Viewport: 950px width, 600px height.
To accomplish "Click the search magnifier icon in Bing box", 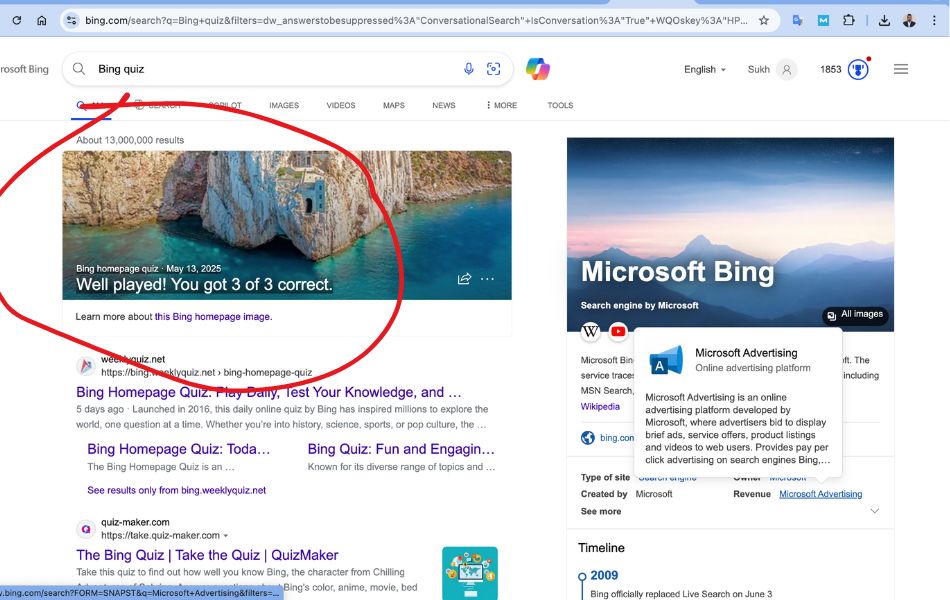I will (x=79, y=69).
